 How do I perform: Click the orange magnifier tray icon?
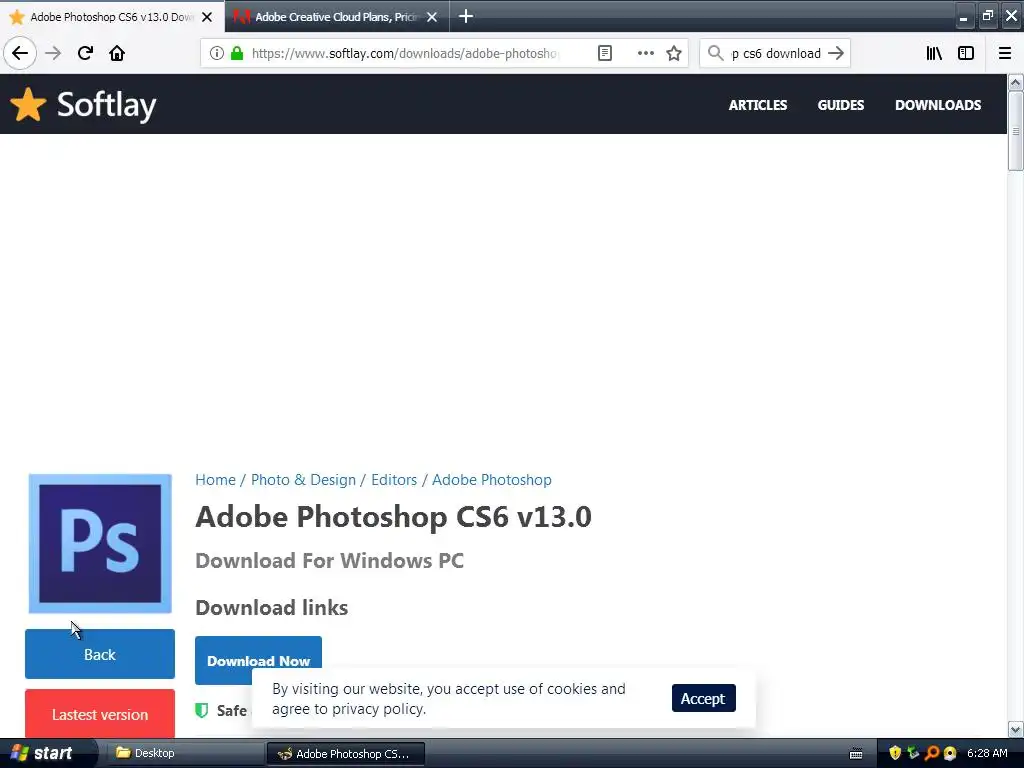click(932, 753)
